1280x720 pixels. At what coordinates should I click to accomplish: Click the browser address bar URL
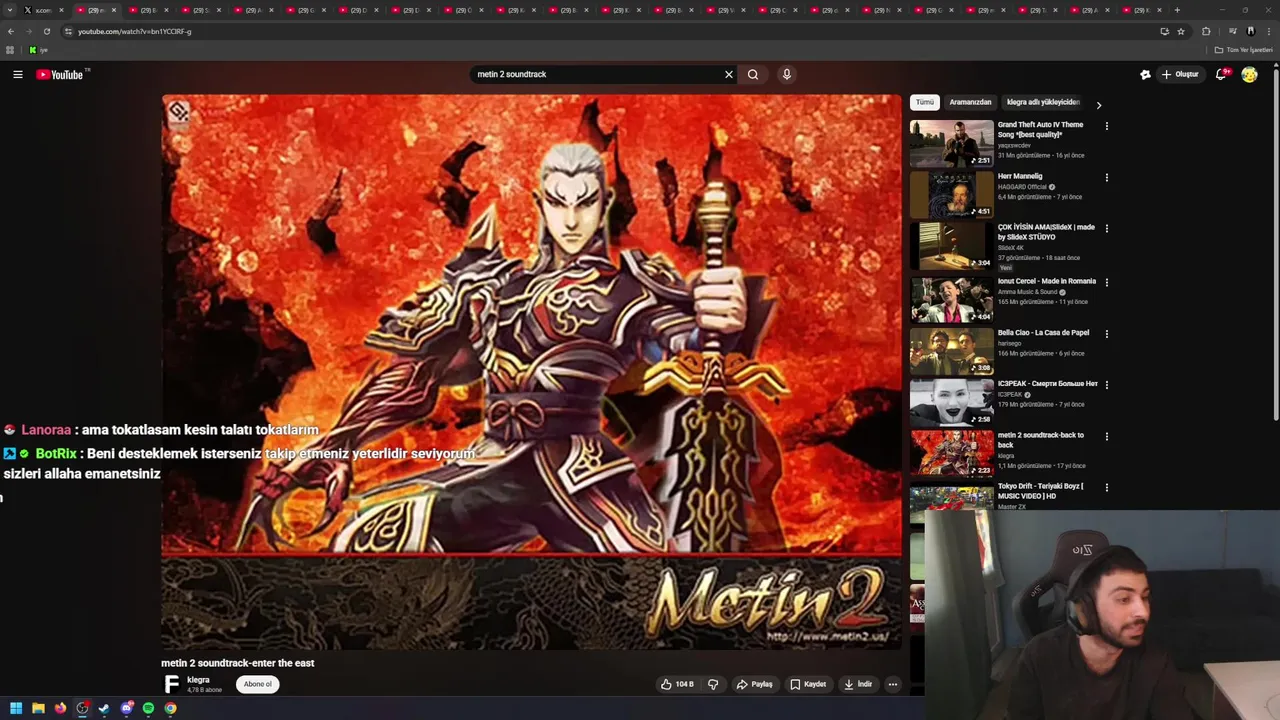(134, 31)
